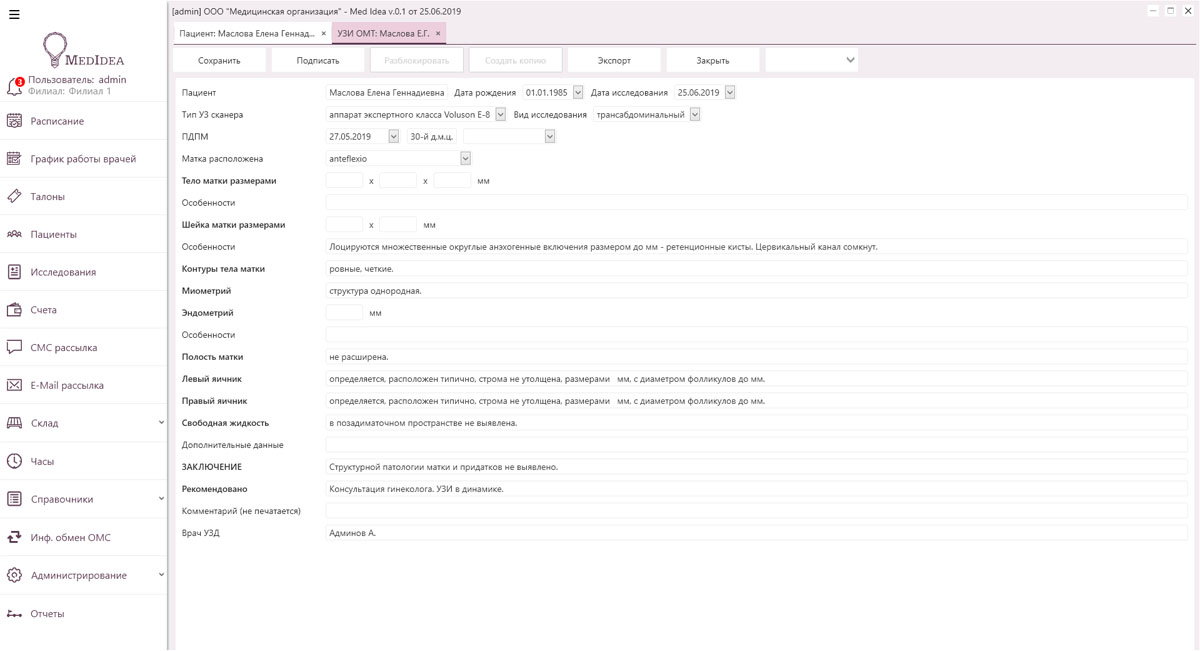Open the hamburger menu icon
The image size is (1200, 651).
pyautogui.click(x=14, y=14)
